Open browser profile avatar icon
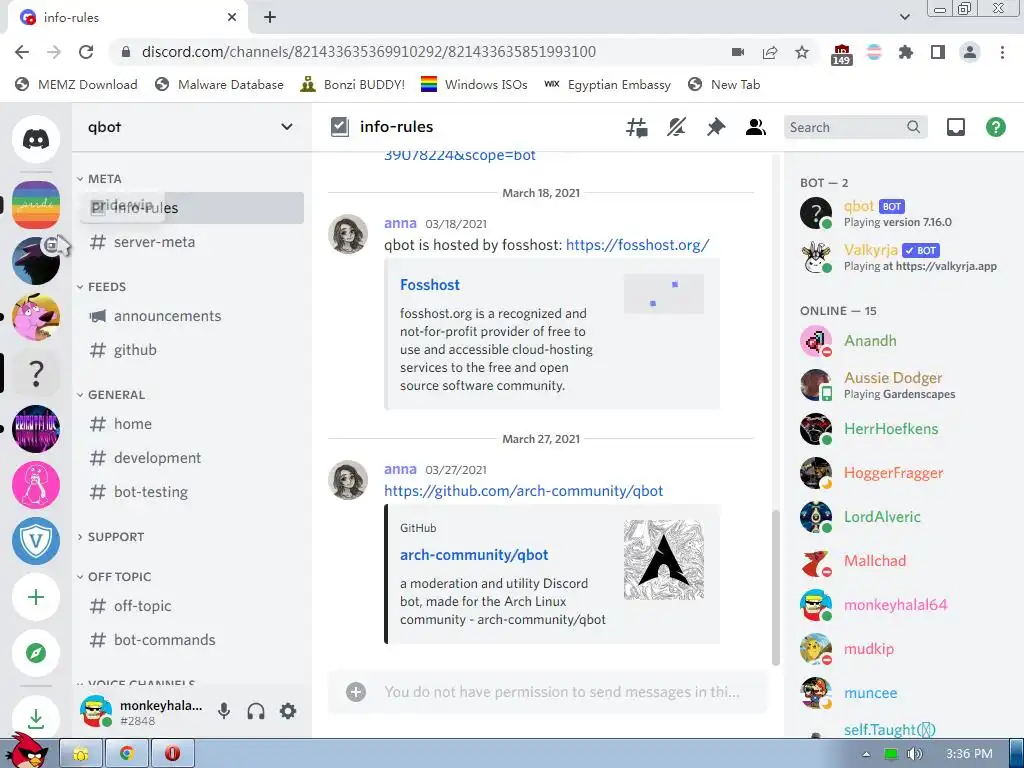The height and width of the screenshot is (768, 1024). pos(970,52)
